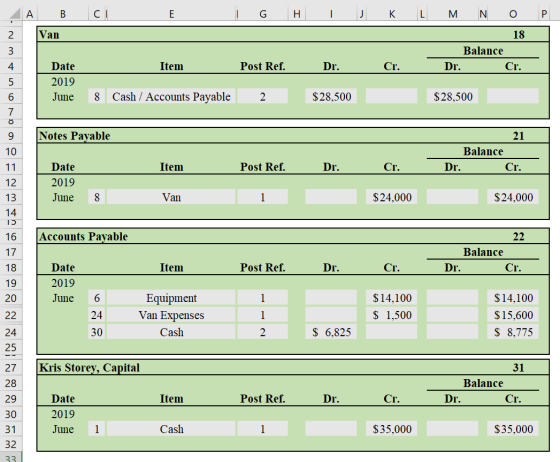560x462 pixels.
Task: Click the $15,600 balance credit cell
Action: tap(513, 315)
